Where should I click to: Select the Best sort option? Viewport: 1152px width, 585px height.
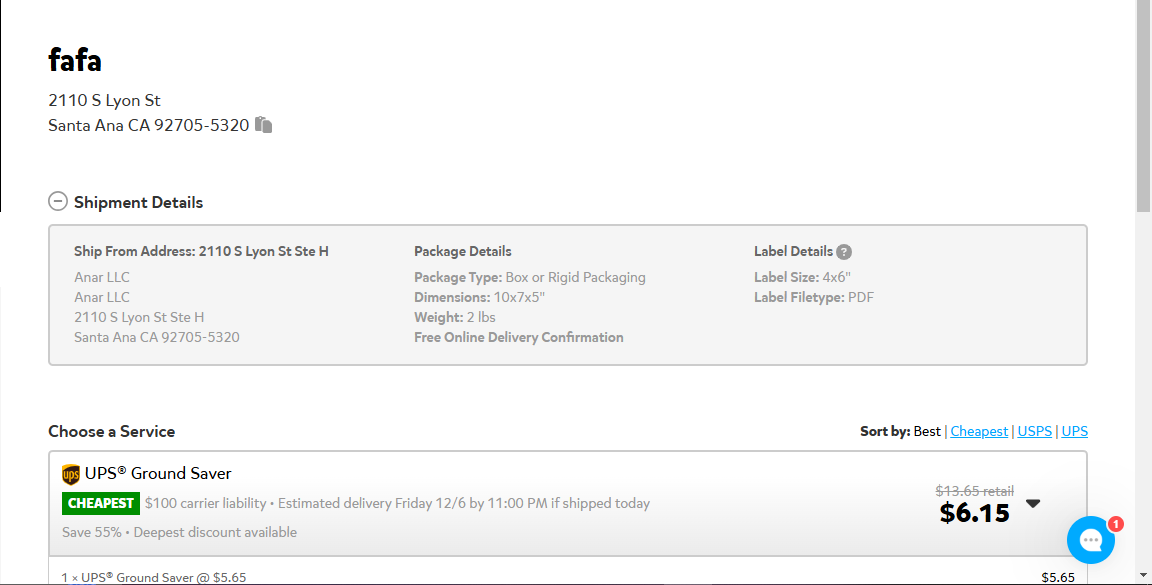pyautogui.click(x=926, y=431)
